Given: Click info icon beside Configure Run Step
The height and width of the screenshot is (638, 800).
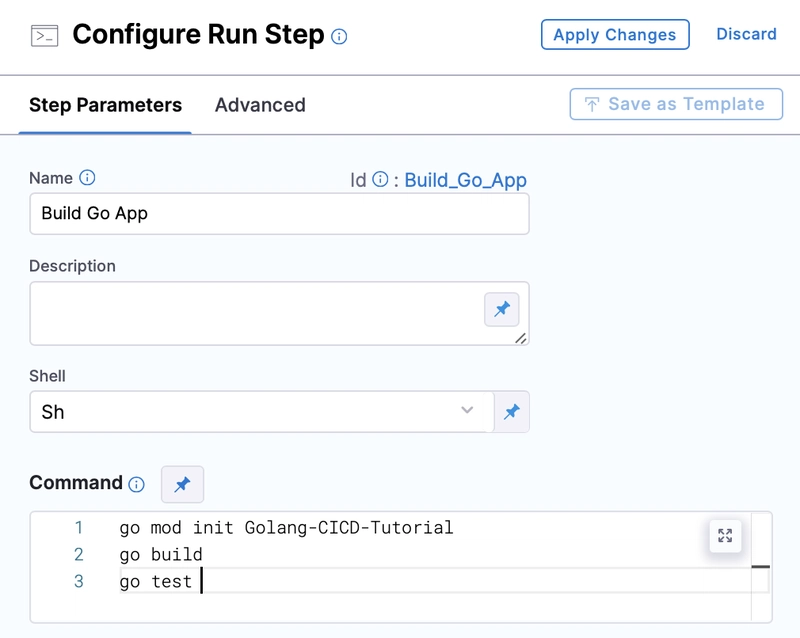Looking at the screenshot, I should pos(339,37).
